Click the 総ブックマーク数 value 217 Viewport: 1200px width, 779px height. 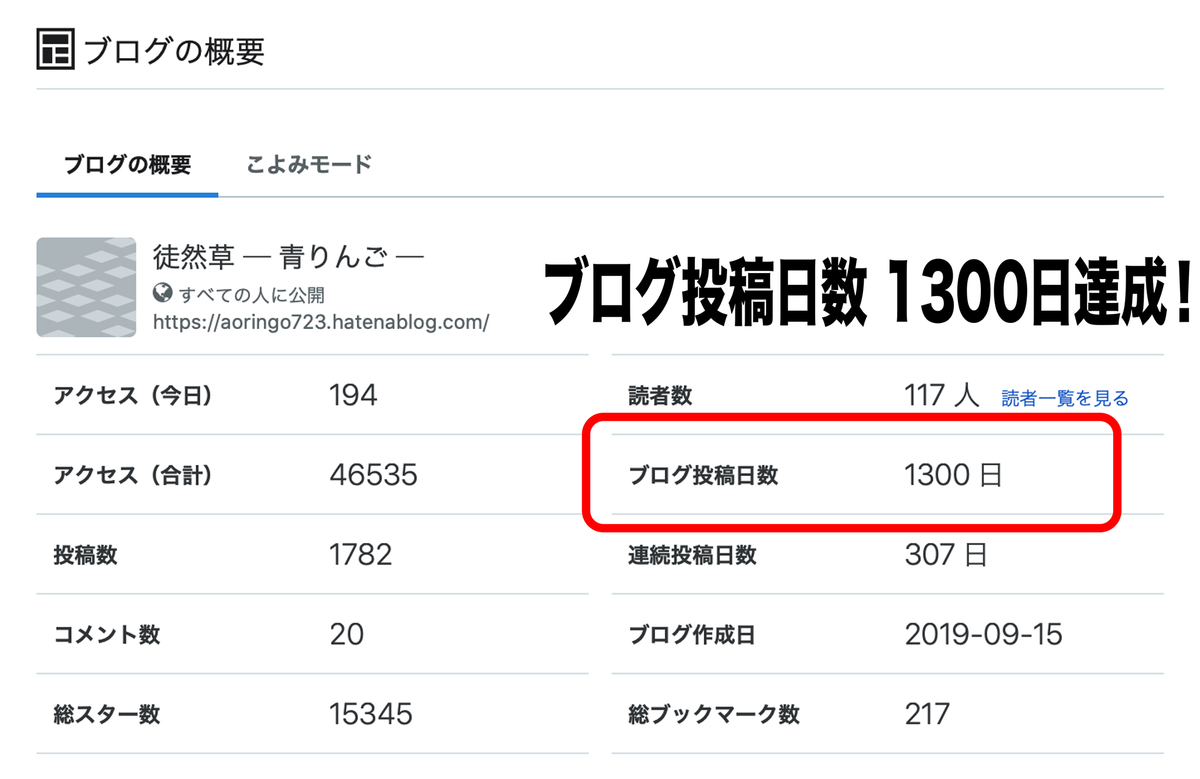[926, 714]
